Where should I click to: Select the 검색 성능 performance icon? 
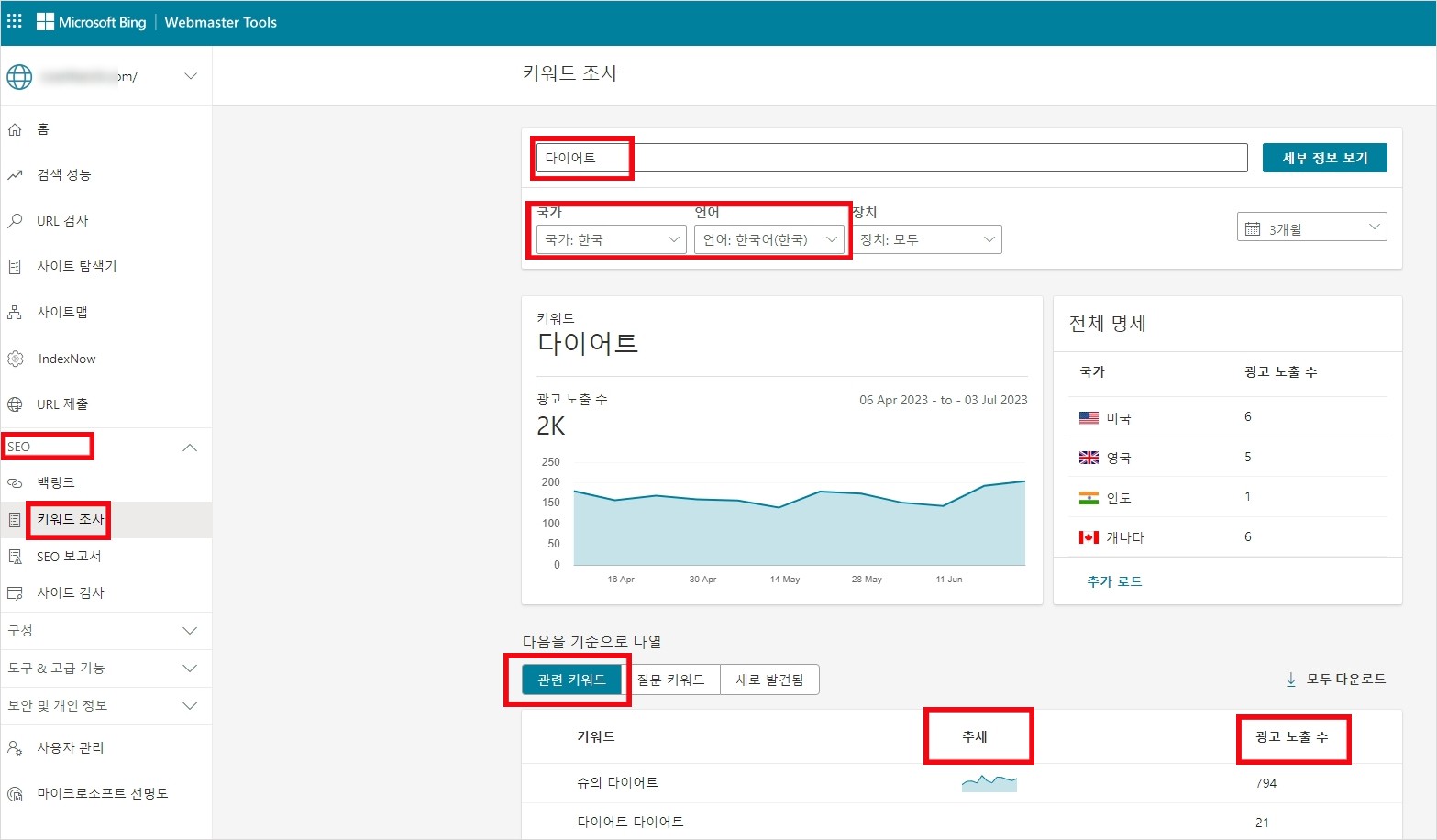(15, 174)
